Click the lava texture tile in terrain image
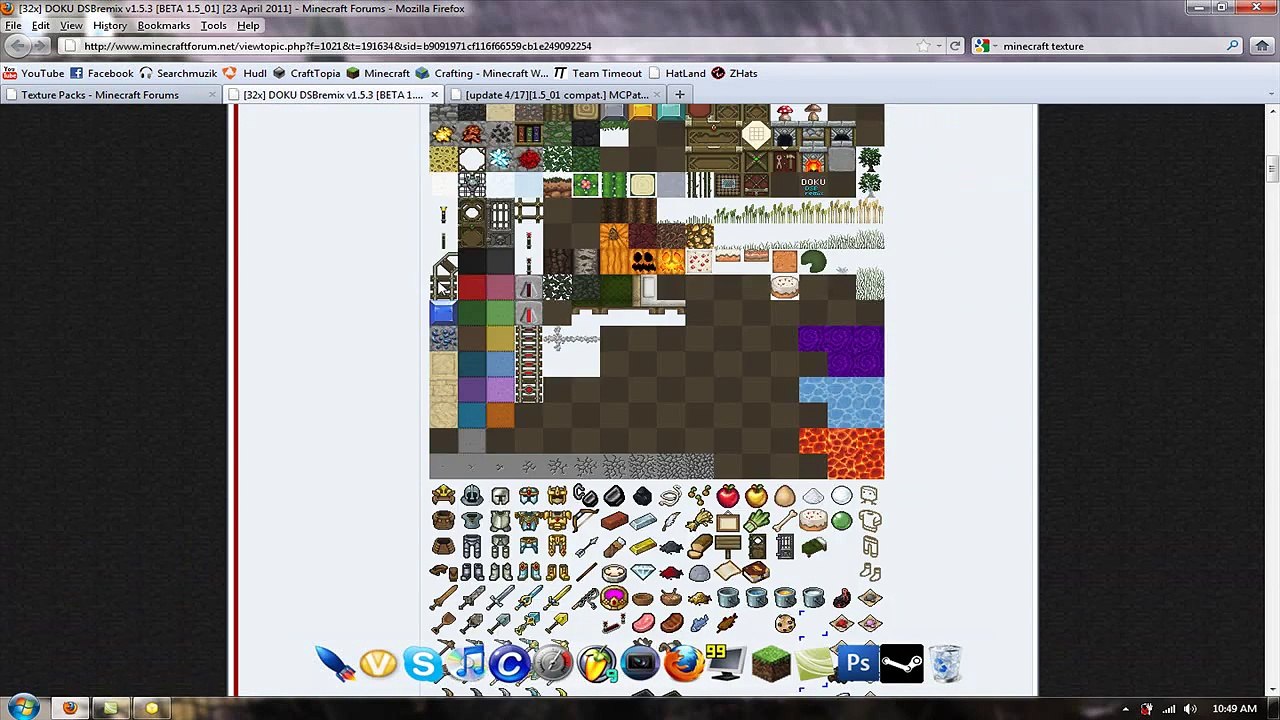Screen dimensions: 1280x720 point(841,453)
